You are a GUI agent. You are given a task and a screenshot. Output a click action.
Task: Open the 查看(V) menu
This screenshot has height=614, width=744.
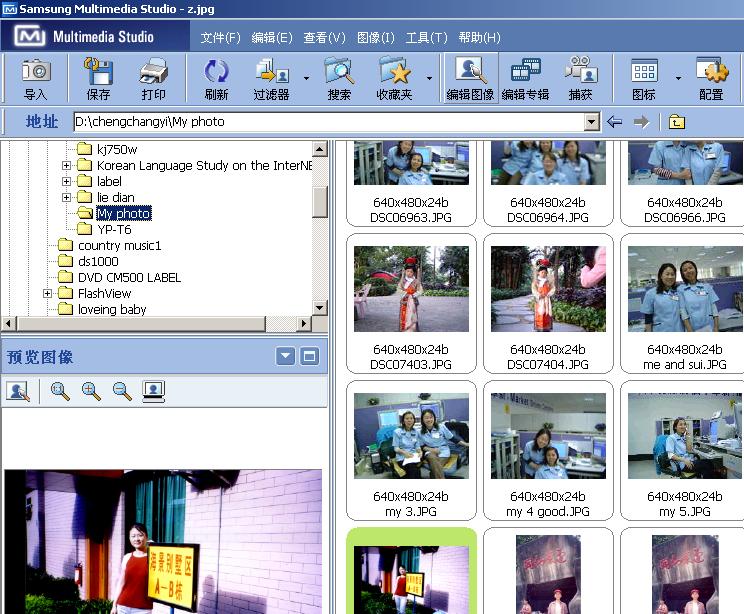(325, 37)
